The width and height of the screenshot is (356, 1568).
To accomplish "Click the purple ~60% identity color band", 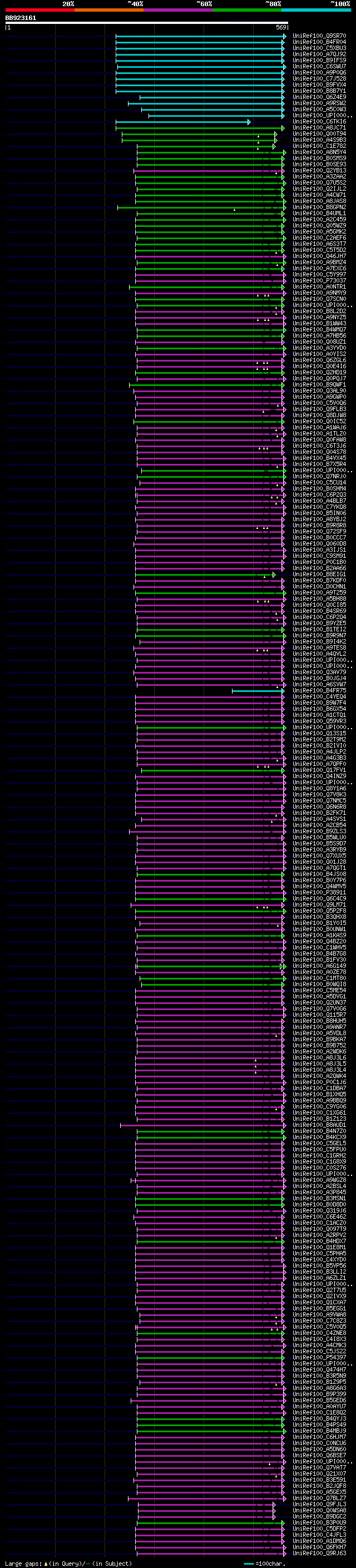I will point(179,10).
